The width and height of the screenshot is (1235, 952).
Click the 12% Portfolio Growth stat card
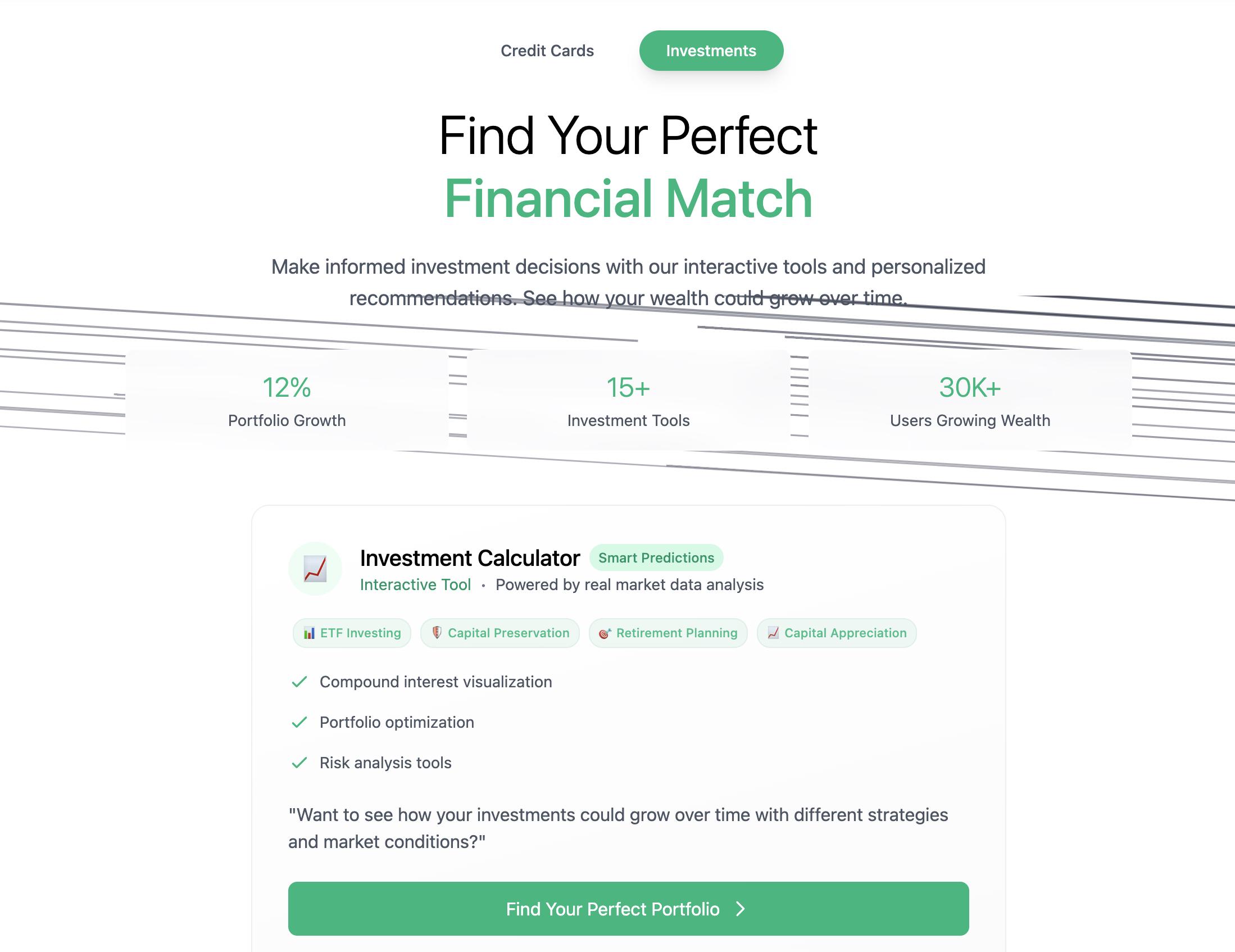pyautogui.click(x=287, y=400)
